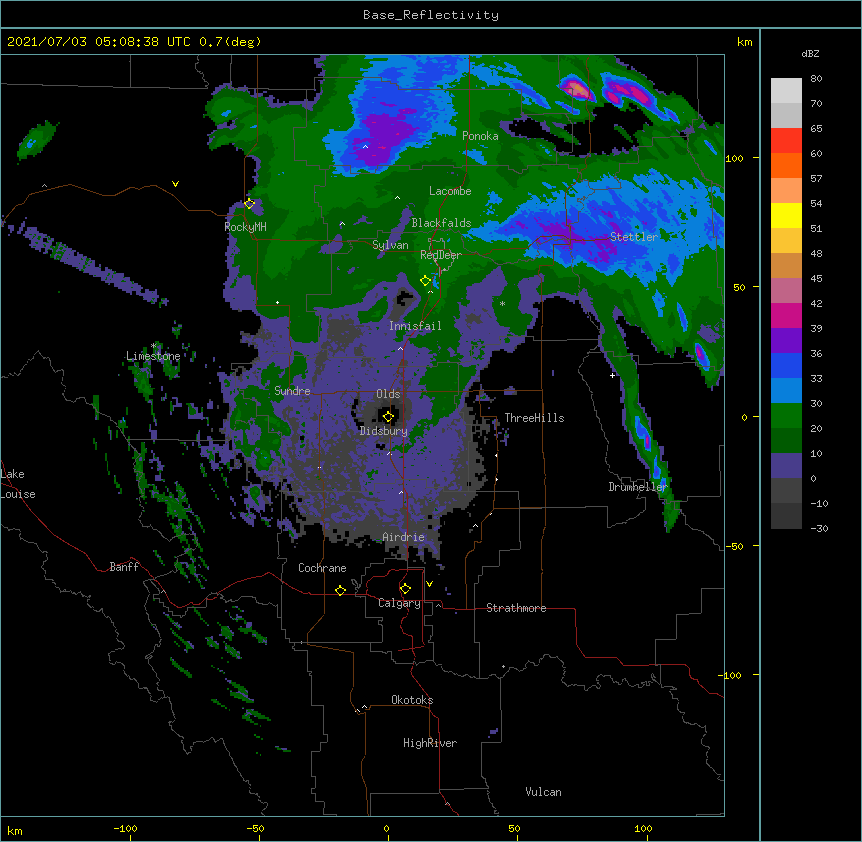Click the km label at bottom-left corner

15,830
